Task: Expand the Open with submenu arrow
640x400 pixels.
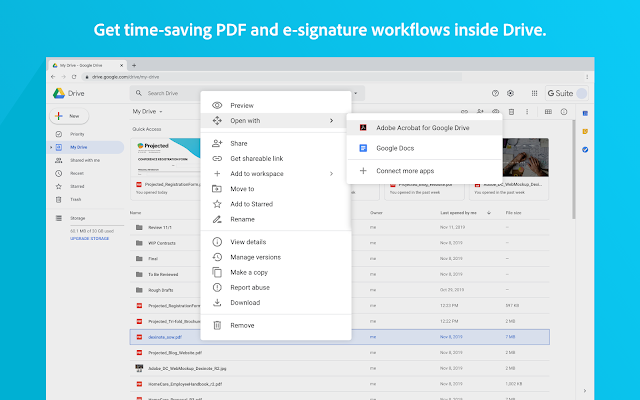Action: (x=331, y=121)
